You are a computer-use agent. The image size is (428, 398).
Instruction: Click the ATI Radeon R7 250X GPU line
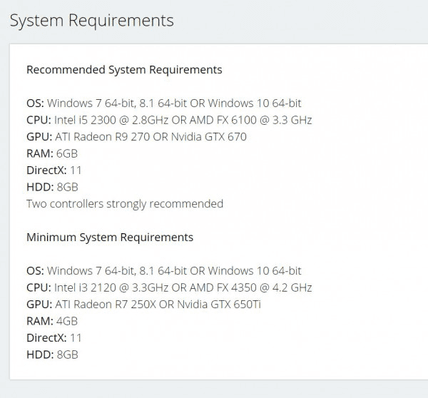pos(144,304)
